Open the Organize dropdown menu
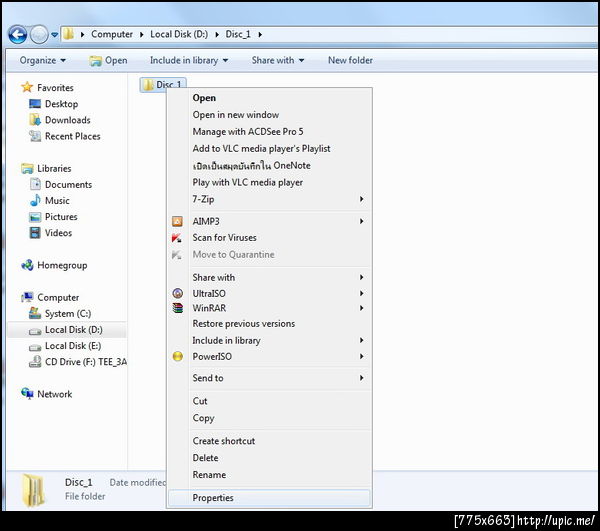Screen dimensions: 600x531 42,60
